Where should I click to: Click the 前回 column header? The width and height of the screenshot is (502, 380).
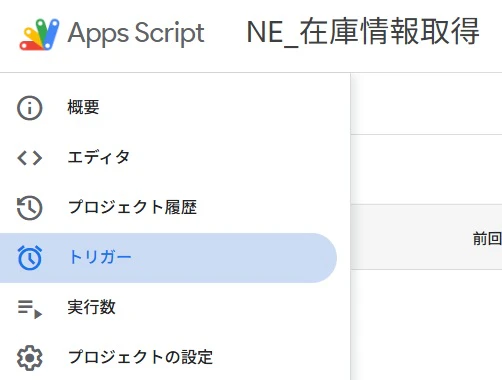[487, 239]
